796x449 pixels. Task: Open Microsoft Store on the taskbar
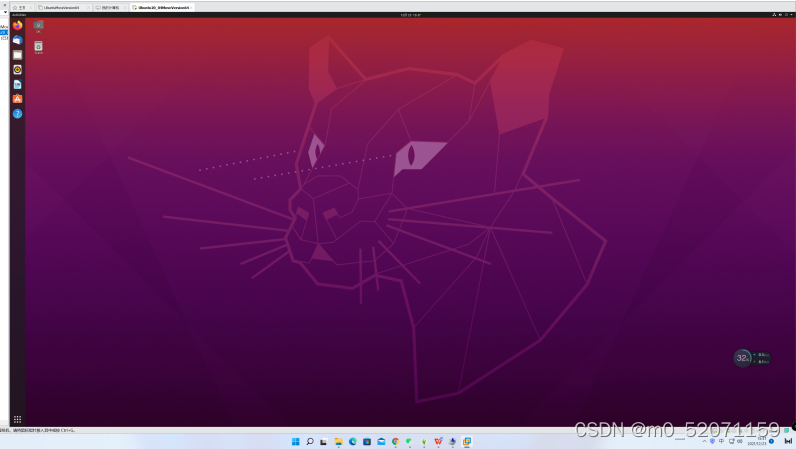click(367, 441)
